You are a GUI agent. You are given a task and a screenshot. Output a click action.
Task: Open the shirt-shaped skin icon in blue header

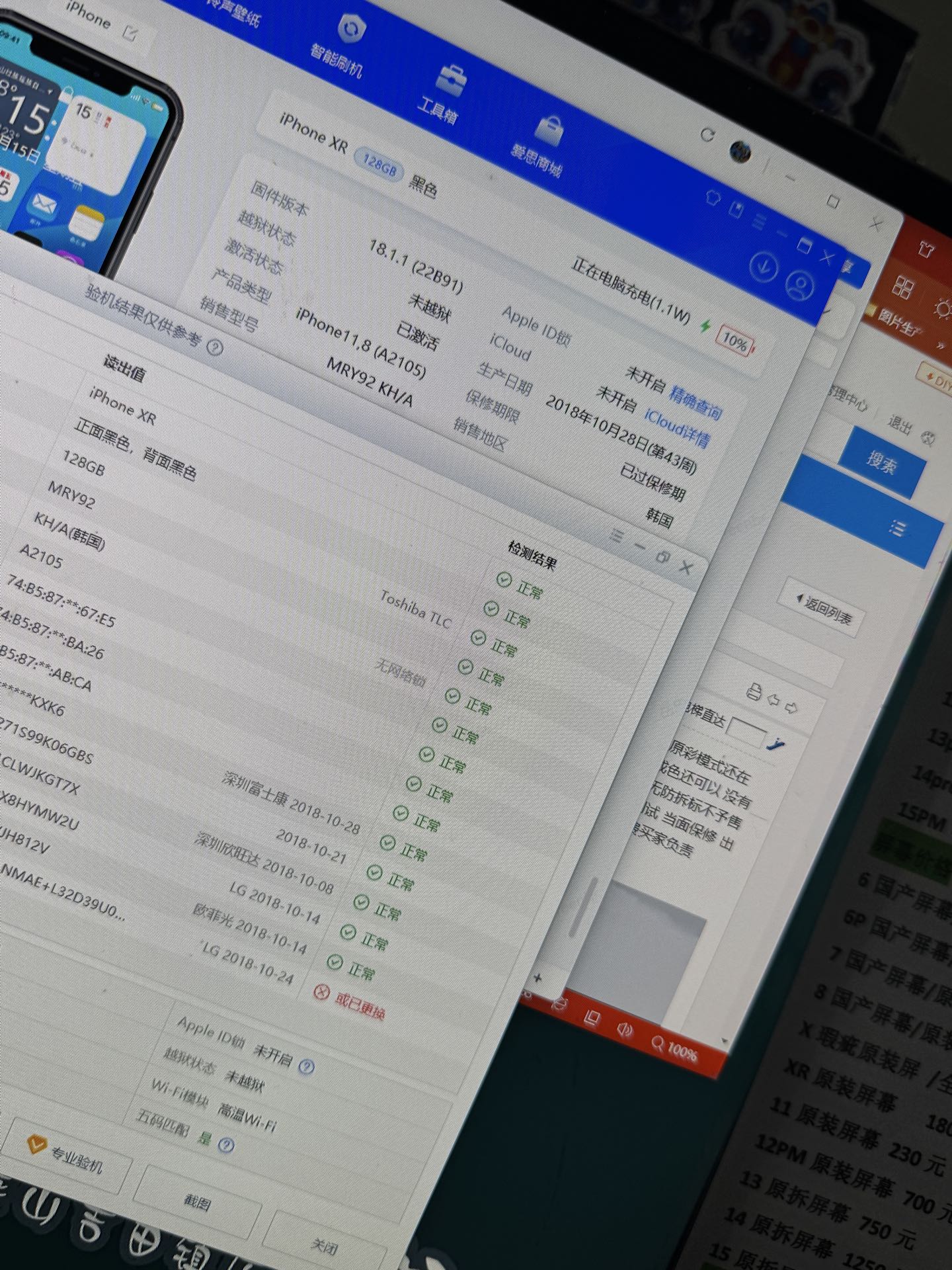click(x=713, y=197)
